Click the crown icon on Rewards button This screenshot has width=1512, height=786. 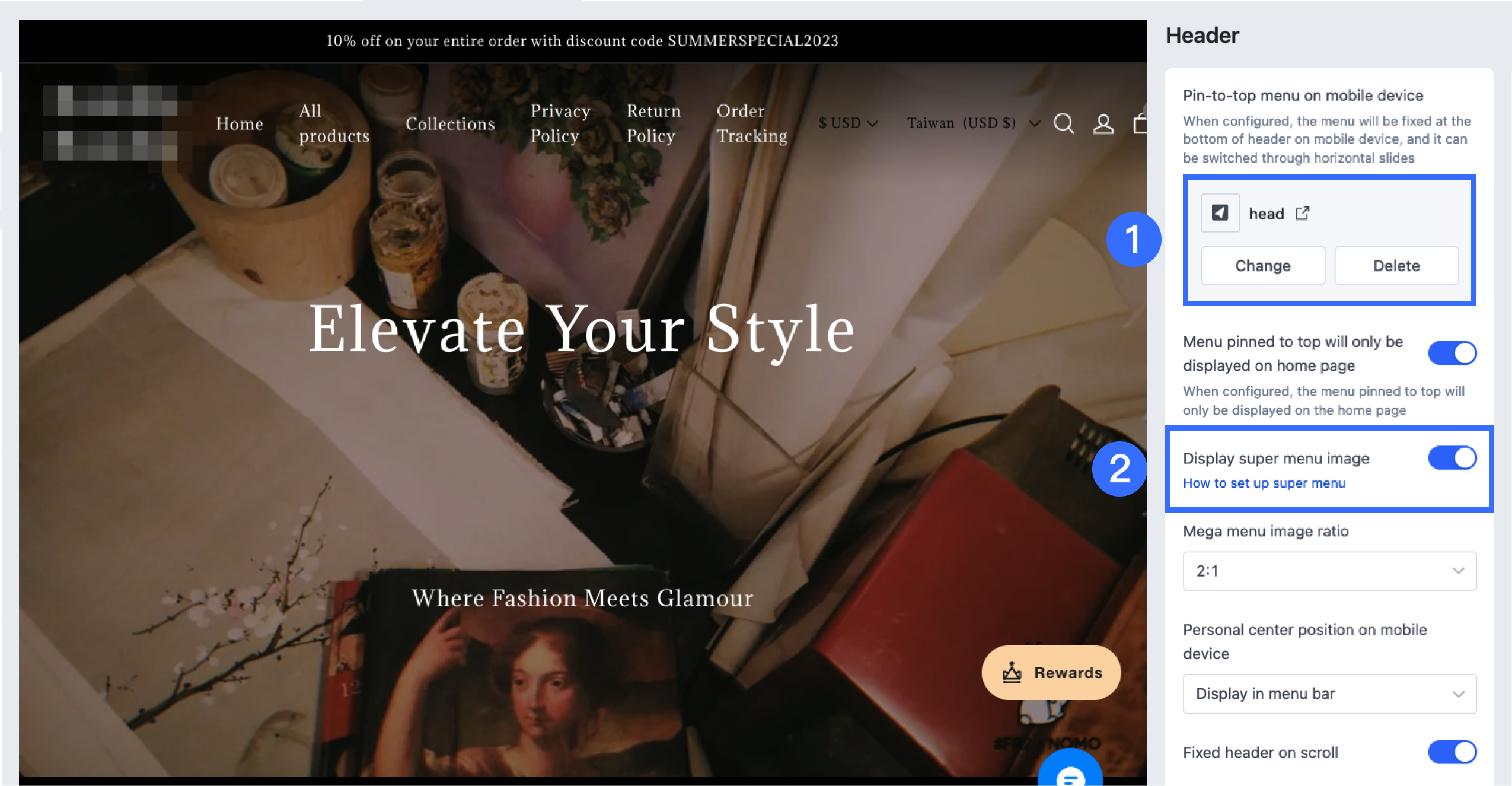[1012, 673]
